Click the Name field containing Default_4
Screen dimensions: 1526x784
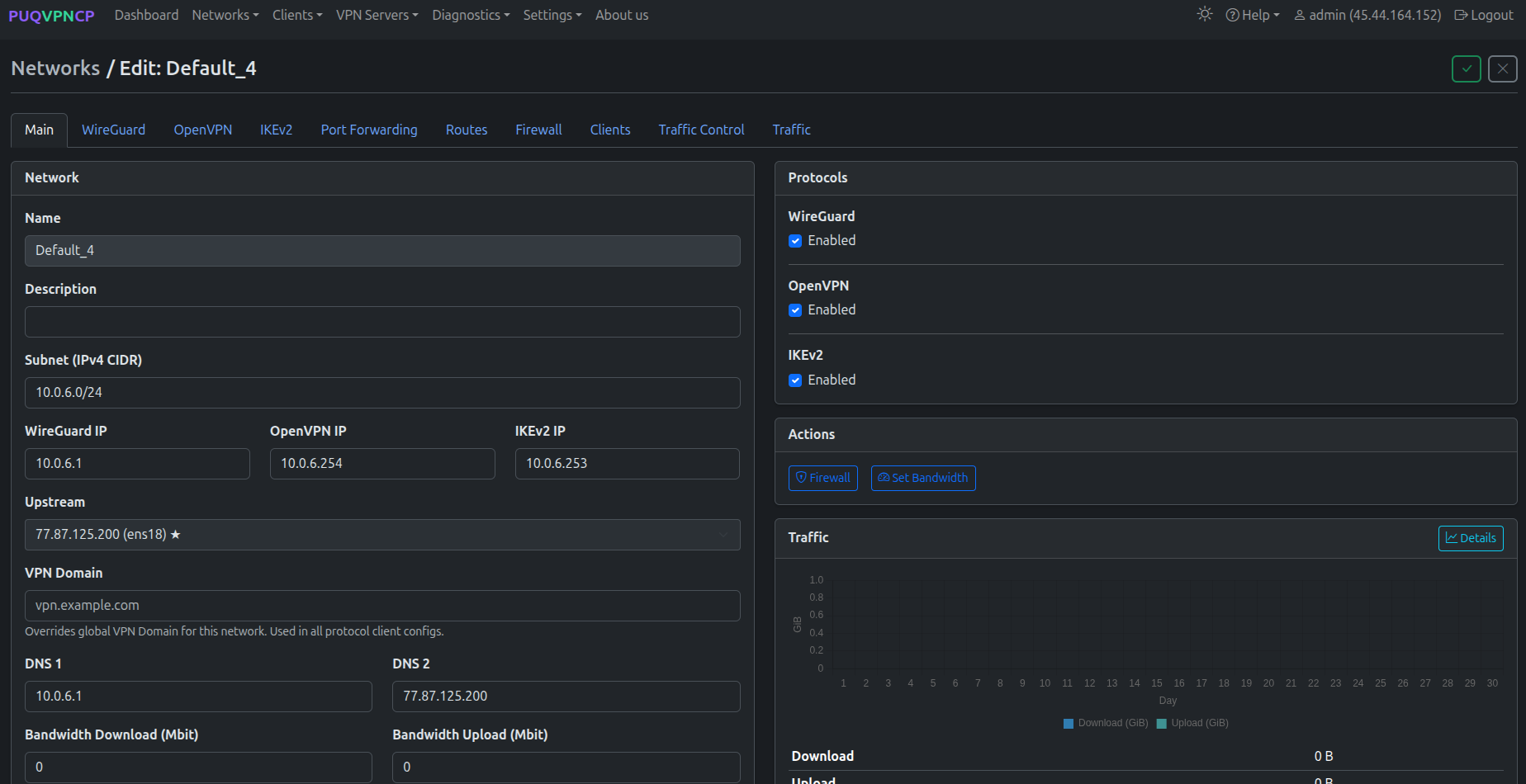[381, 250]
